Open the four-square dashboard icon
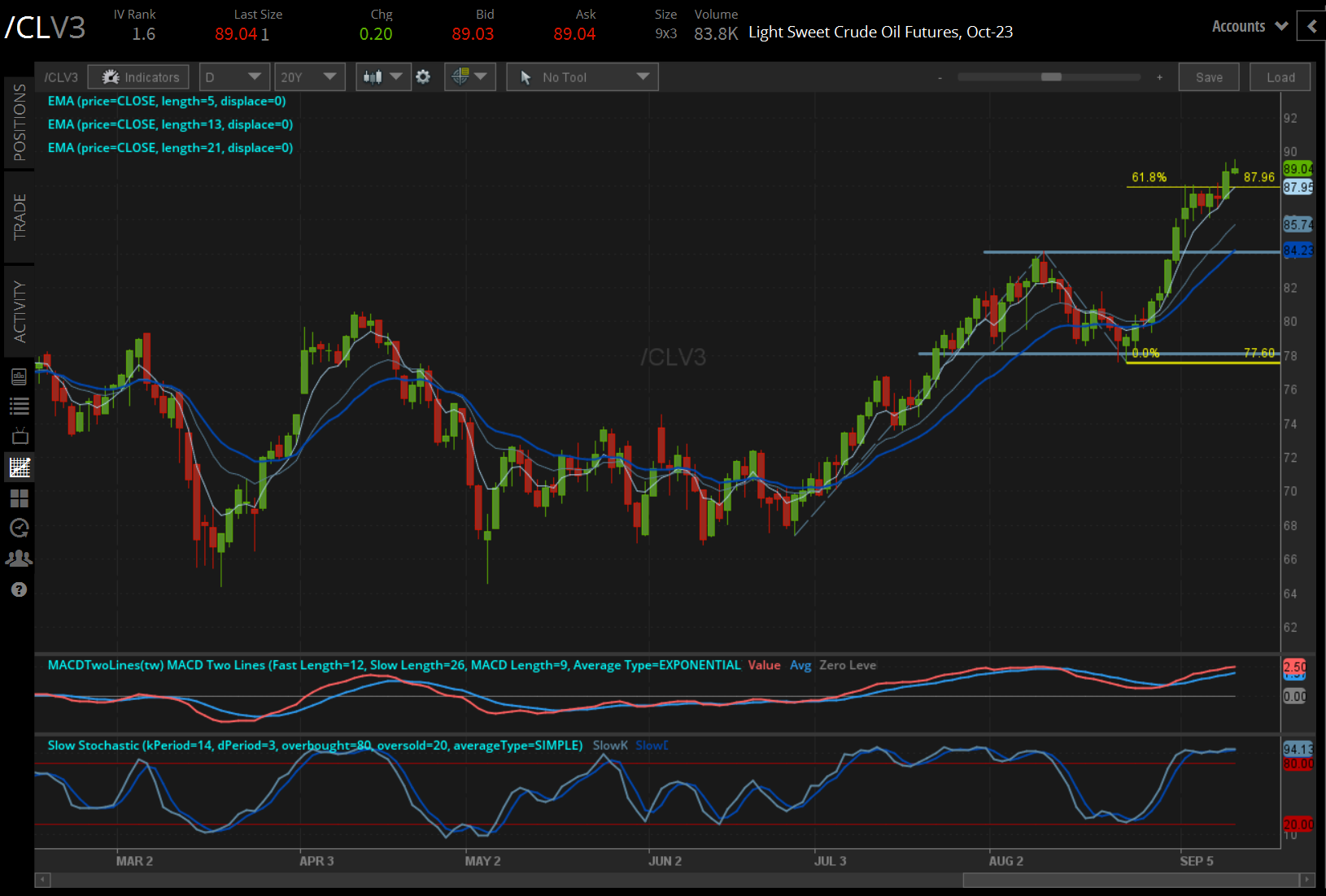Image resolution: width=1326 pixels, height=896 pixels. click(x=19, y=498)
